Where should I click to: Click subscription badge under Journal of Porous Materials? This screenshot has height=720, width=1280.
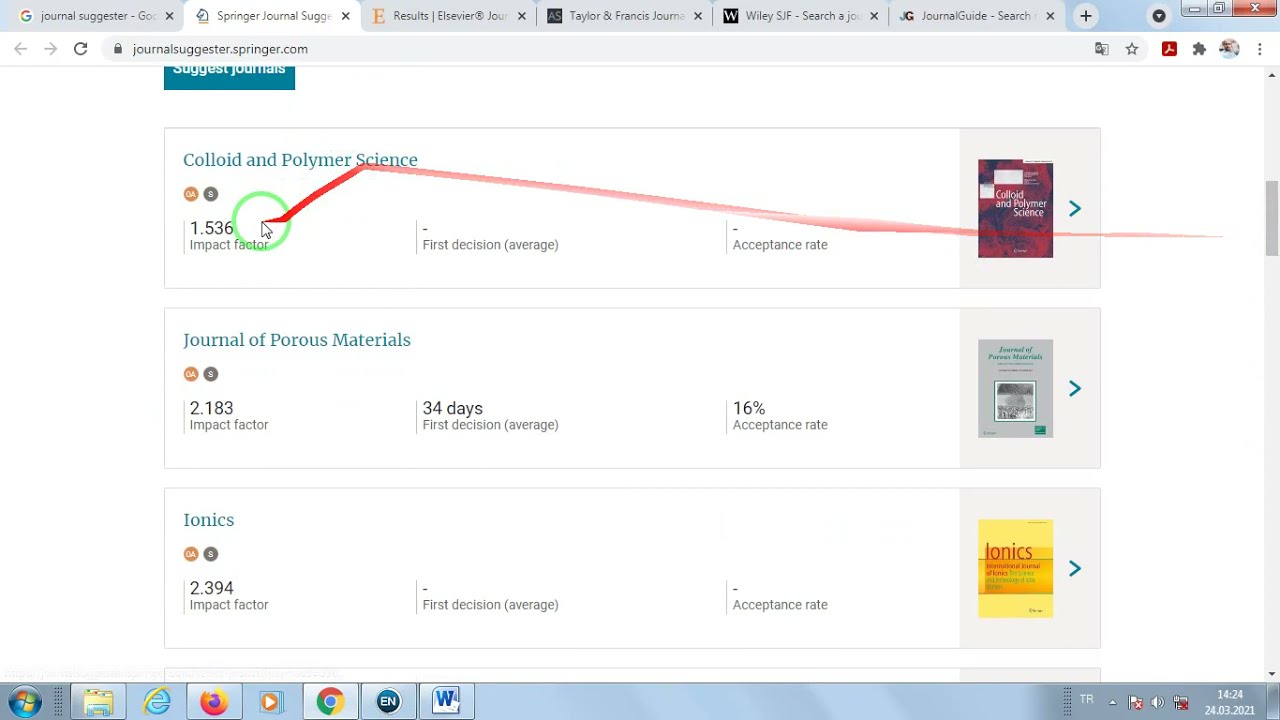(x=210, y=374)
